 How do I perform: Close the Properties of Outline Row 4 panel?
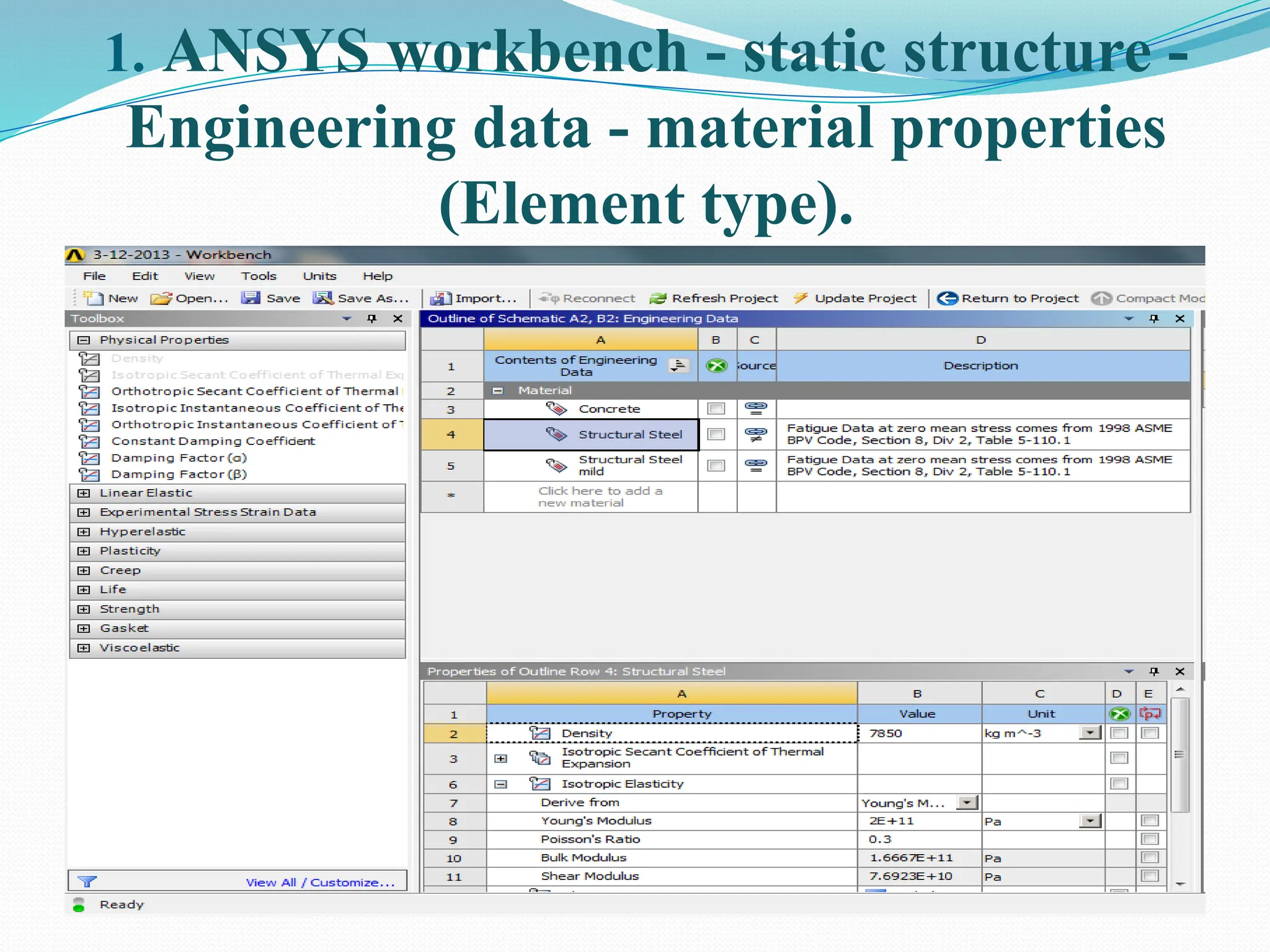1179,671
